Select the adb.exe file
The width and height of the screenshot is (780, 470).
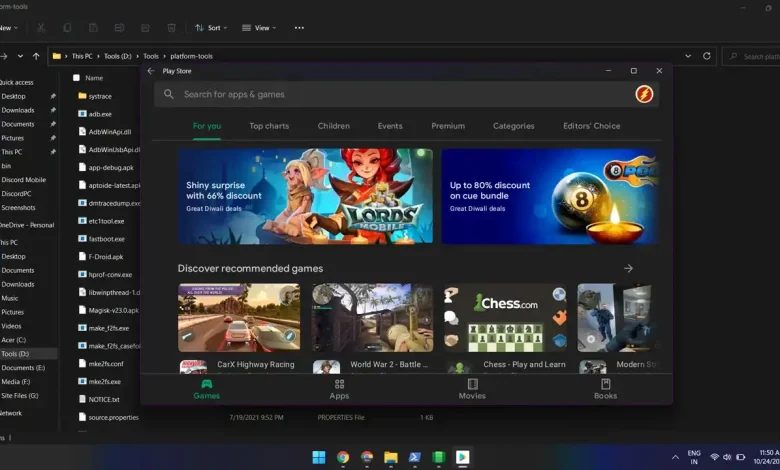pyautogui.click(x=100, y=114)
